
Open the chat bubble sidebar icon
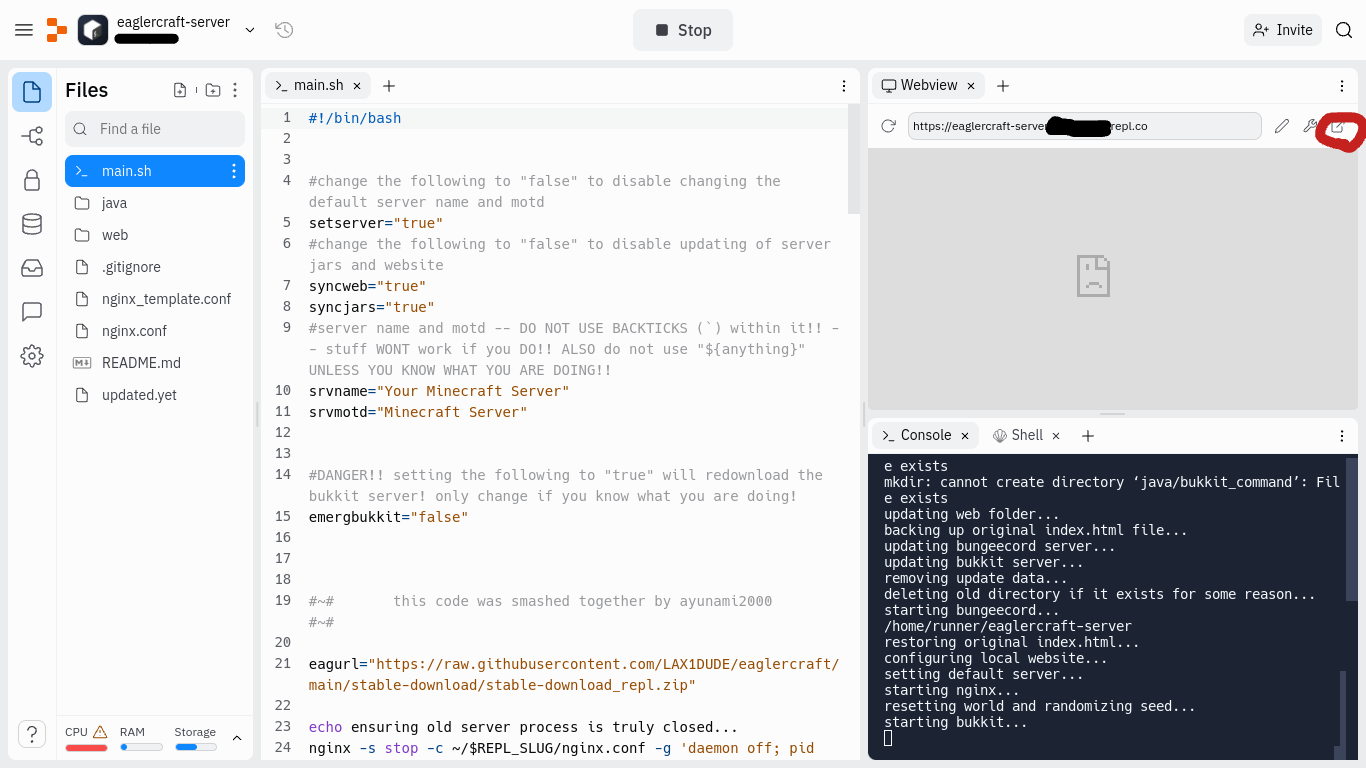(32, 312)
